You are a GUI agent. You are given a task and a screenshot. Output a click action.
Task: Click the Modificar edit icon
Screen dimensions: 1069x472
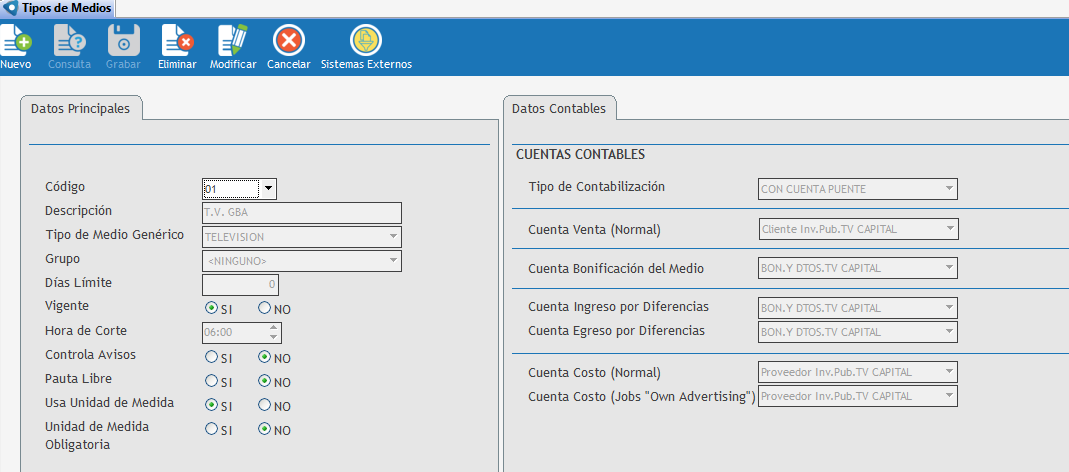[x=233, y=41]
